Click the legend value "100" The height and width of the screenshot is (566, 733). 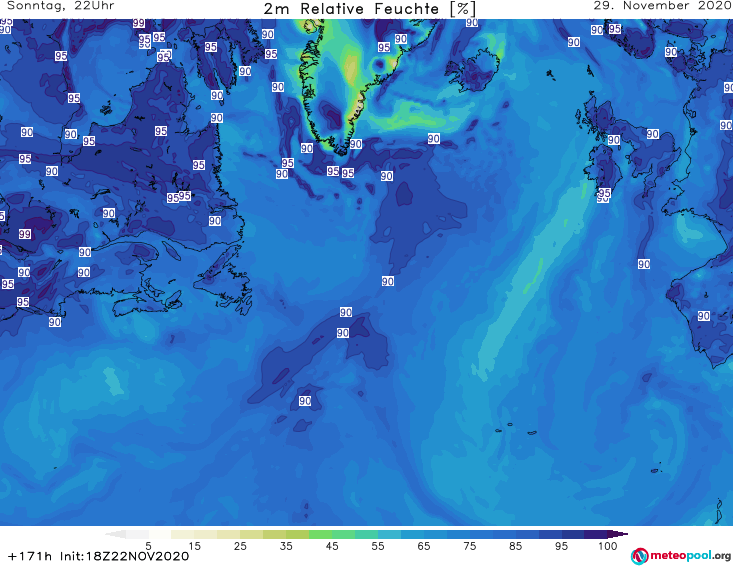[x=608, y=546]
